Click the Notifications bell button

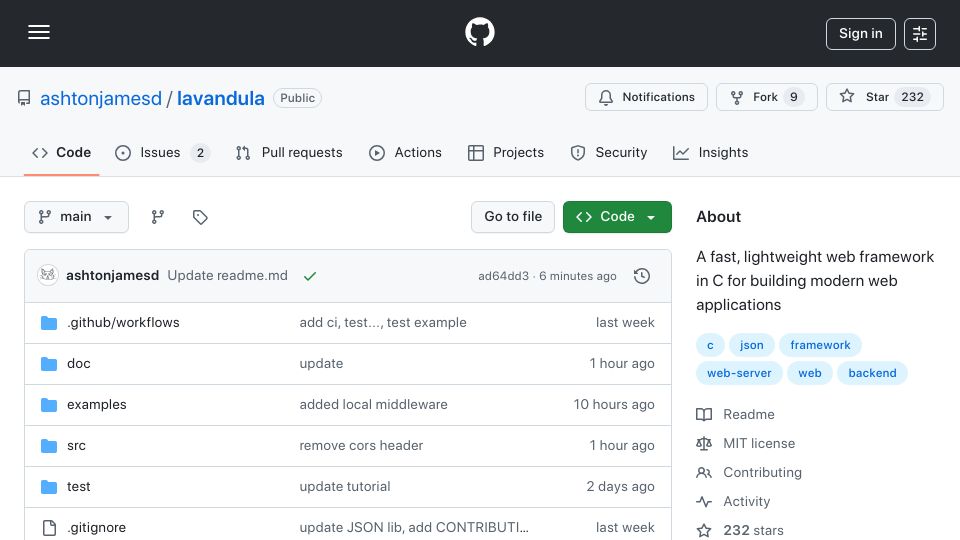(x=646, y=97)
